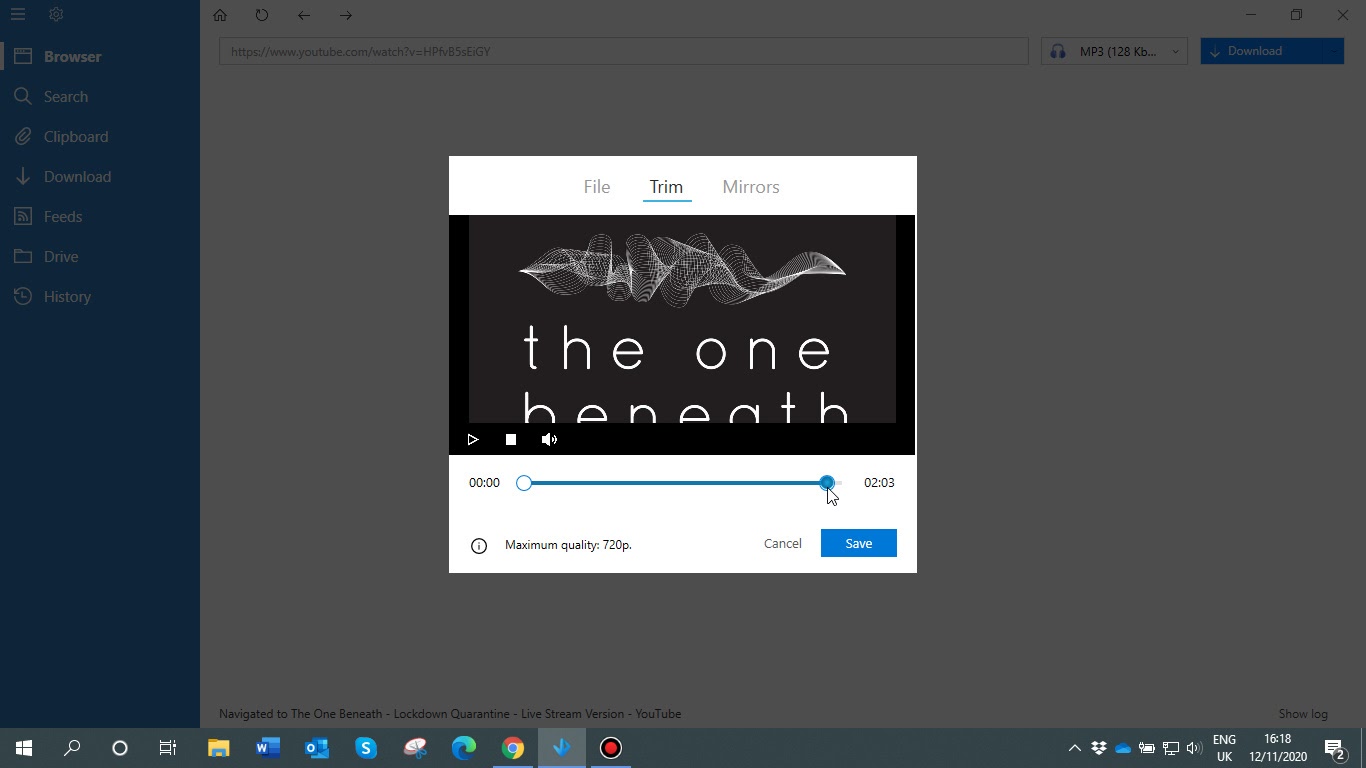Open battery status tray icon
Screen dimensions: 1366x768
1147,748
